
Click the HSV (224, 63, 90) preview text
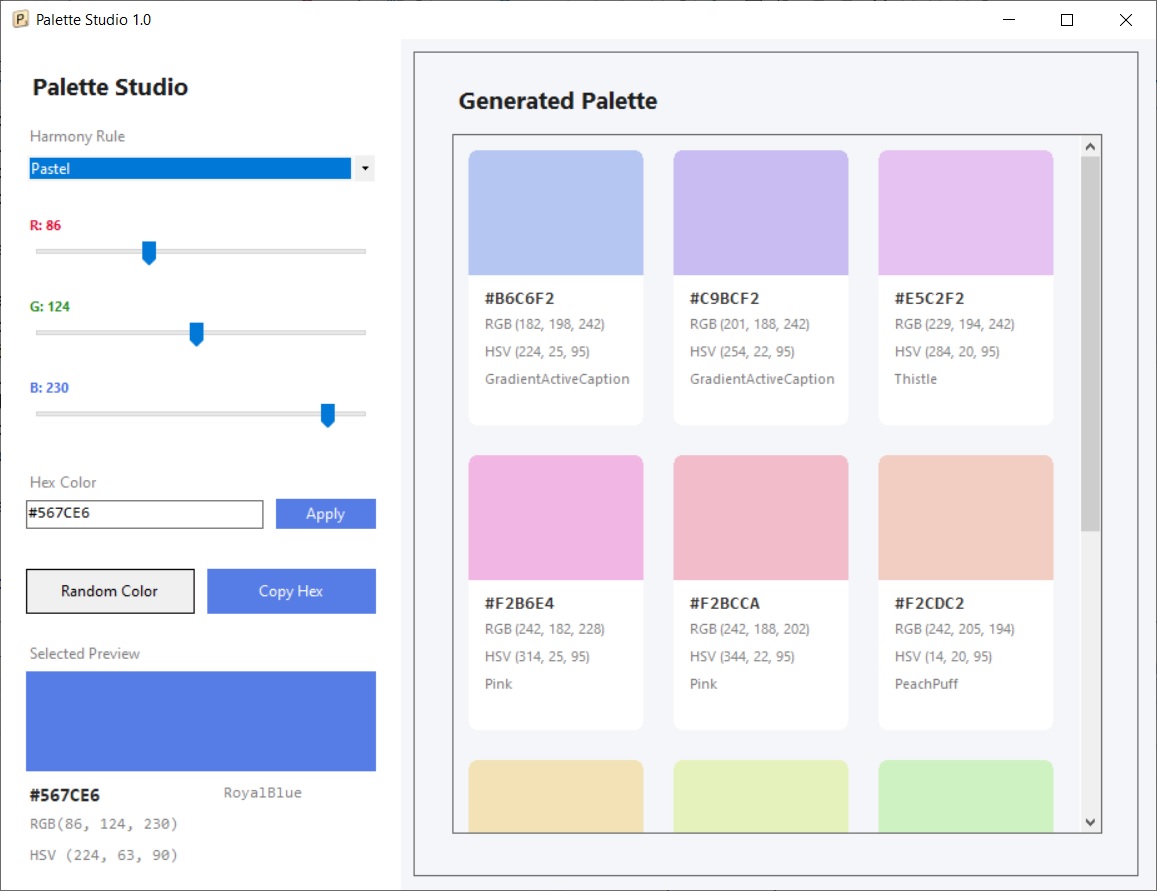click(104, 855)
